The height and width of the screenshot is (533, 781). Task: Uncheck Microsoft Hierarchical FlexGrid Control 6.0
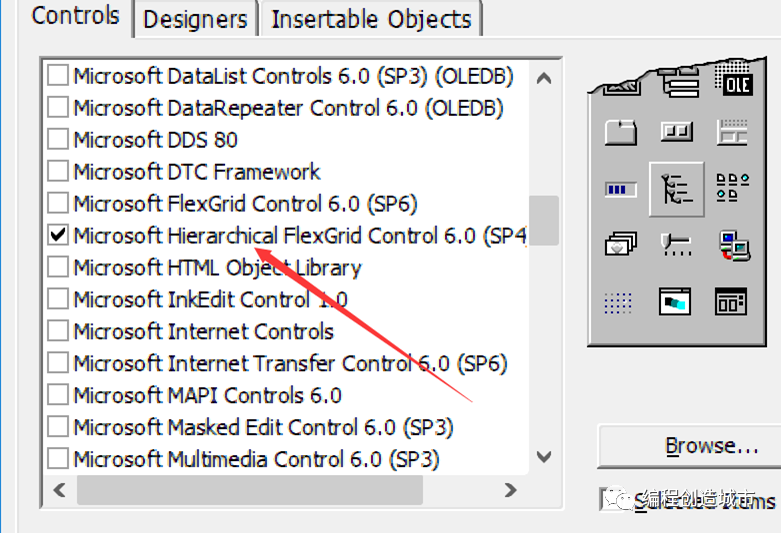pyautogui.click(x=58, y=236)
